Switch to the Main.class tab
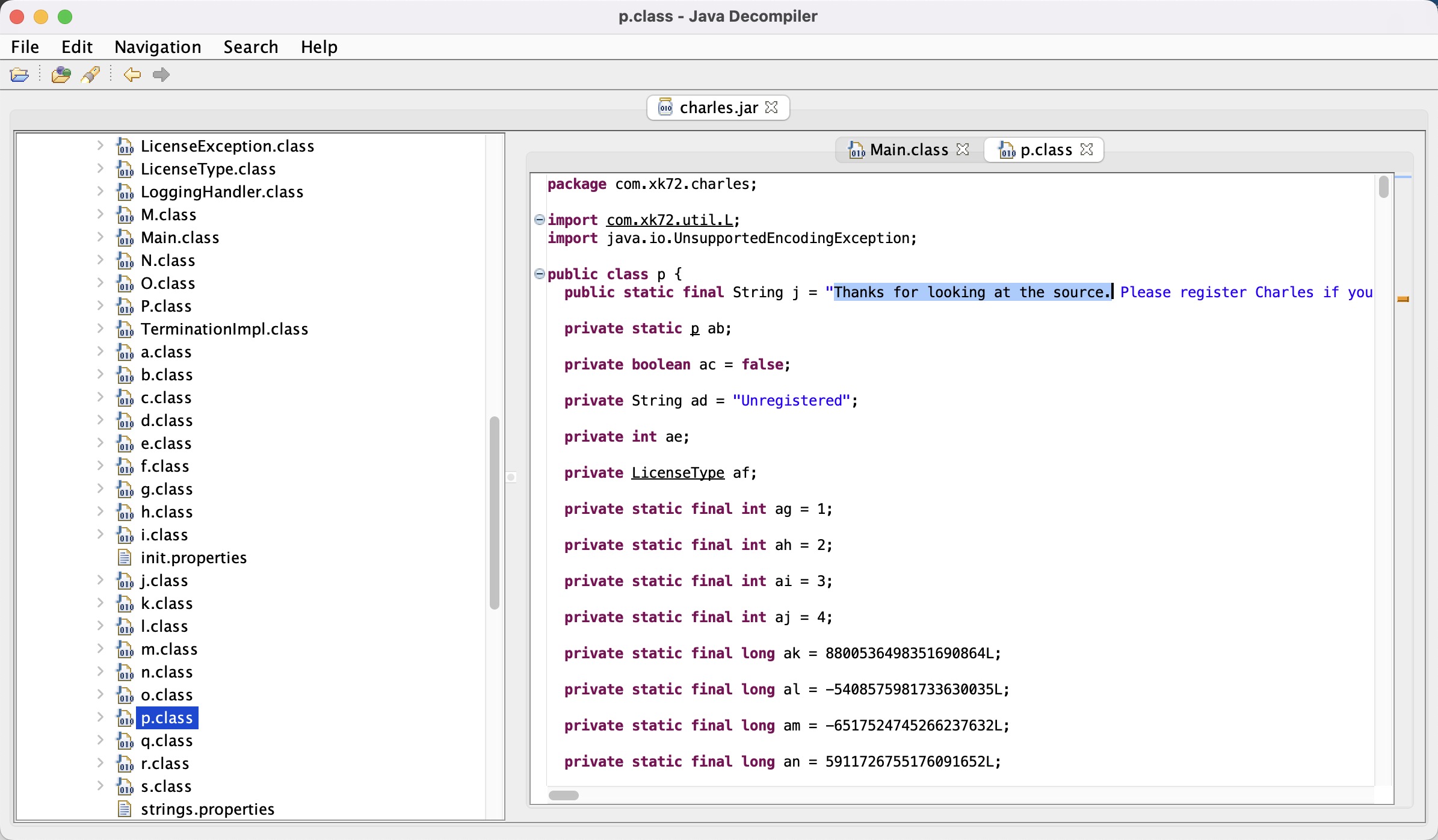Screen dimensions: 1438x840 coord(909,150)
